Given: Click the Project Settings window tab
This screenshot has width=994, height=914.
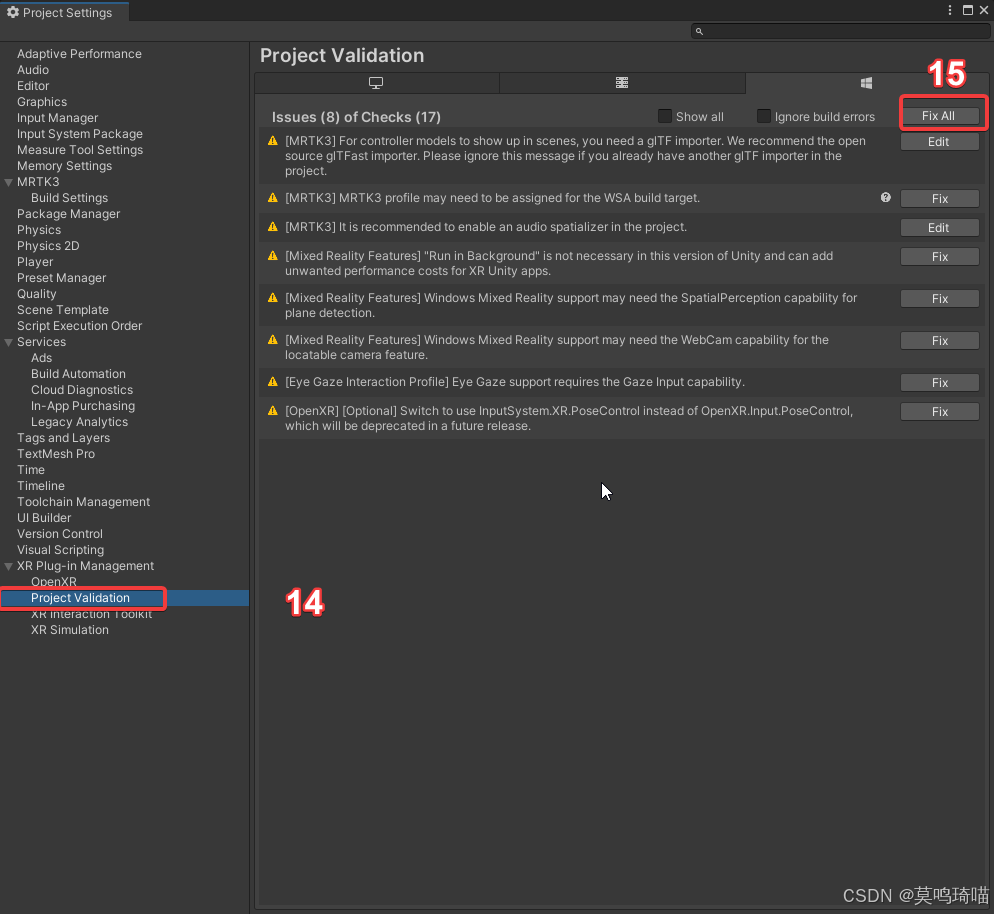Looking at the screenshot, I should click(x=63, y=12).
